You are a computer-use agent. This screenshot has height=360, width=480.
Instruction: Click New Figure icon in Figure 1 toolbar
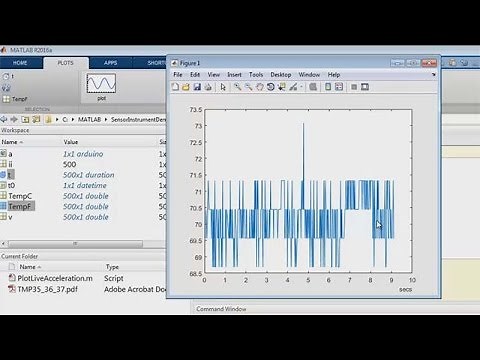(175, 87)
